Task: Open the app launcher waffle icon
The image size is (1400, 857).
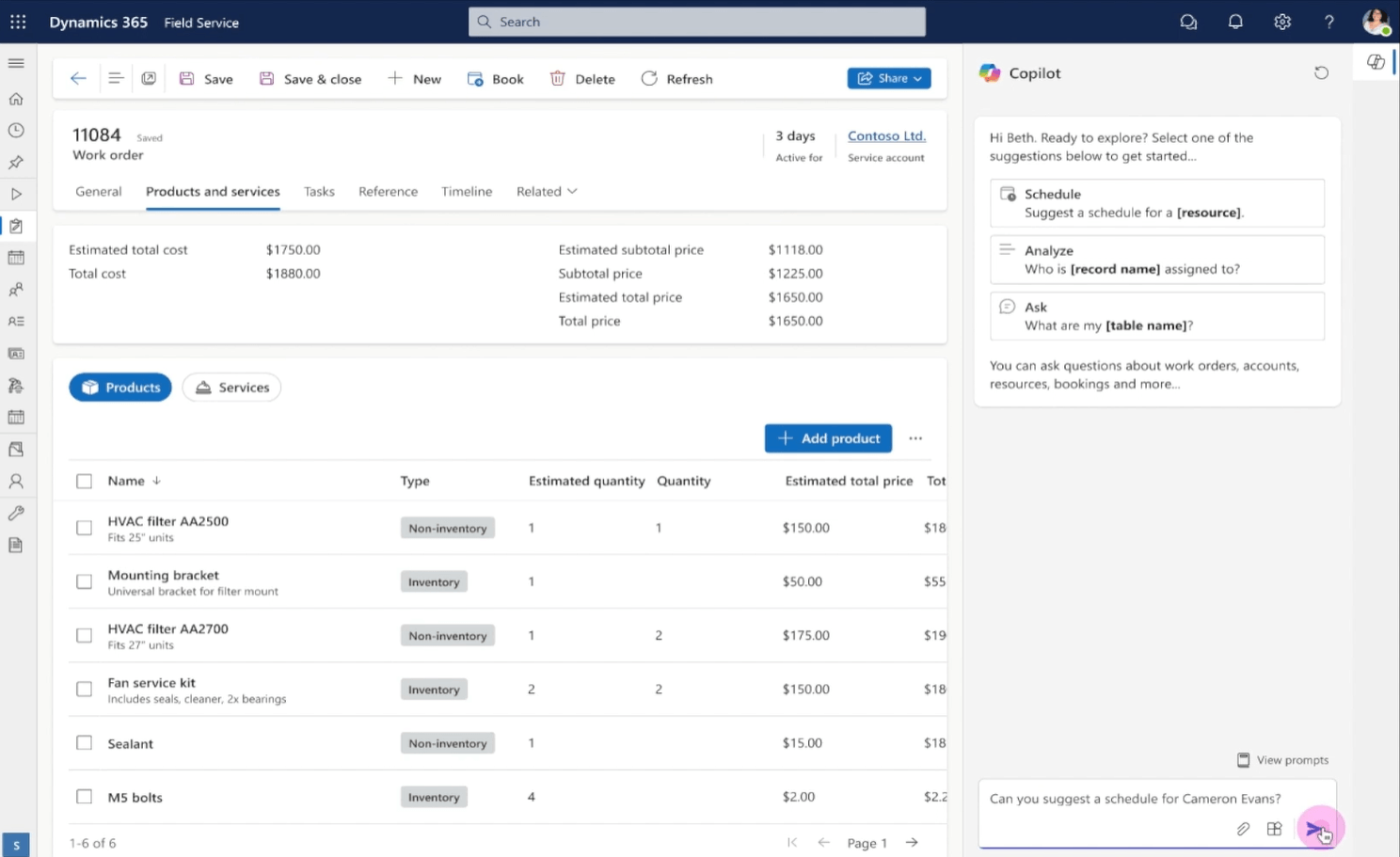Action: coord(18,22)
